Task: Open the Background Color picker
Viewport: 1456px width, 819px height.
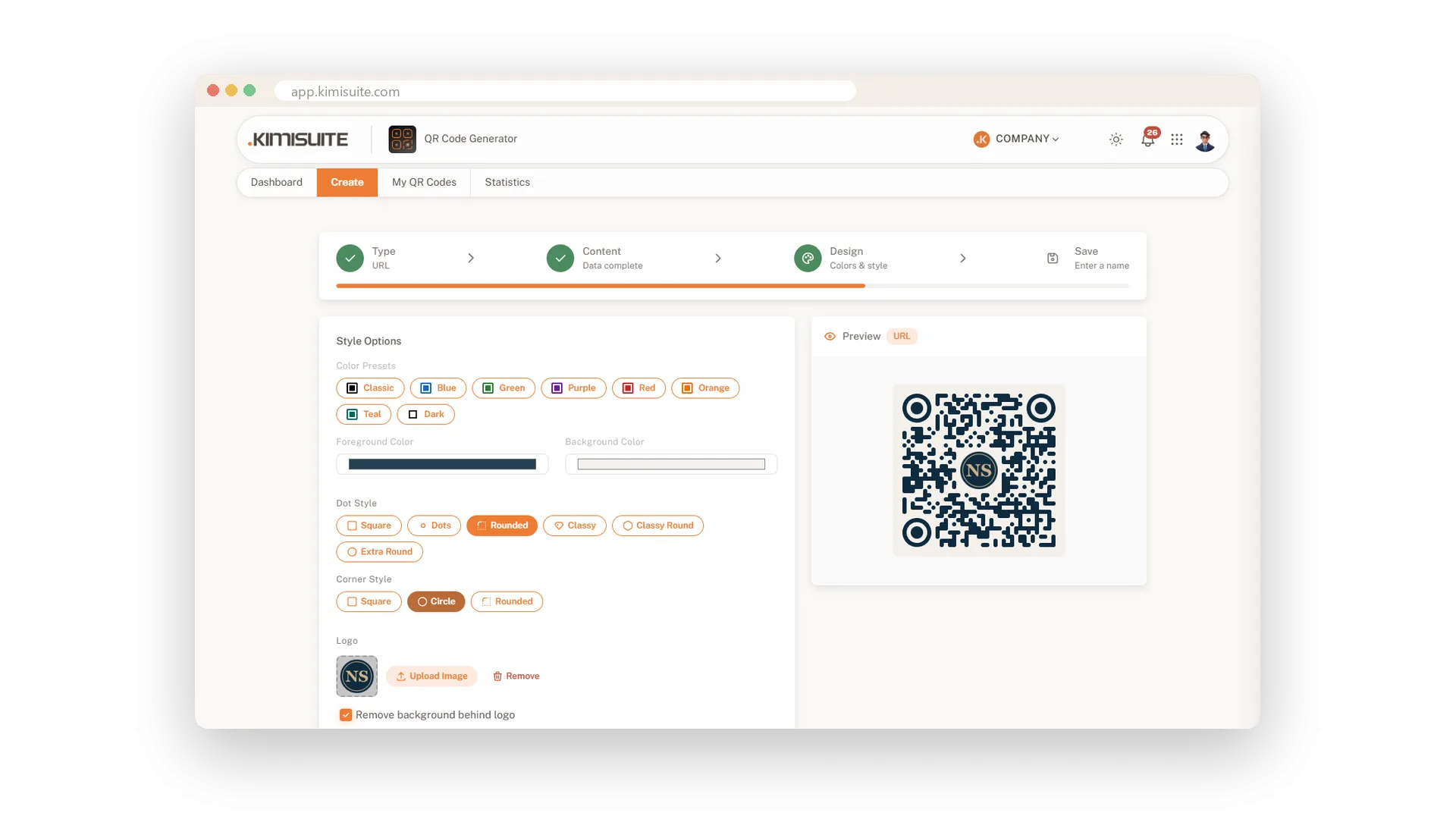Action: coord(671,464)
